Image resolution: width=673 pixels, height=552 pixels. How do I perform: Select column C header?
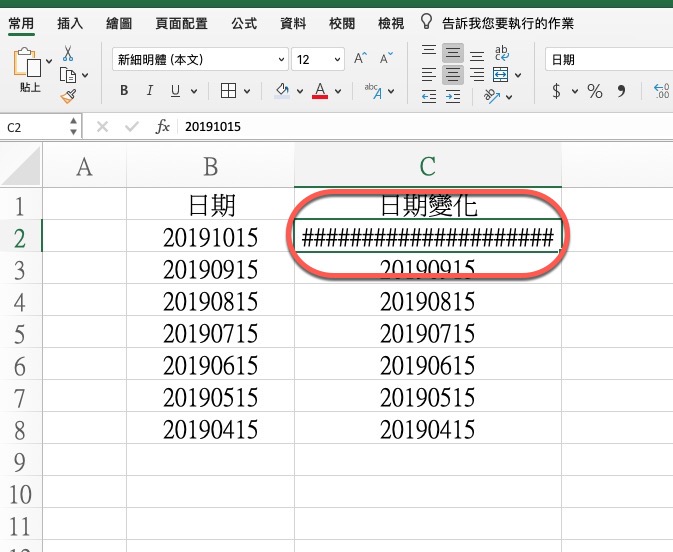coord(428,166)
